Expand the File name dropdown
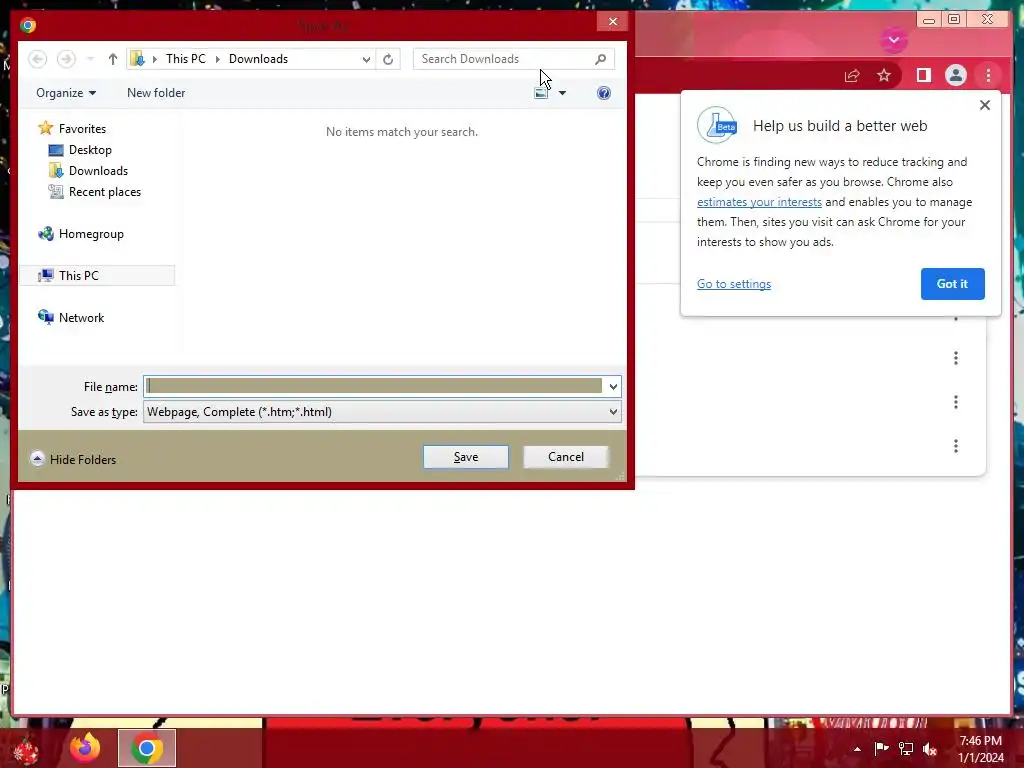The image size is (1024, 768). [x=613, y=387]
